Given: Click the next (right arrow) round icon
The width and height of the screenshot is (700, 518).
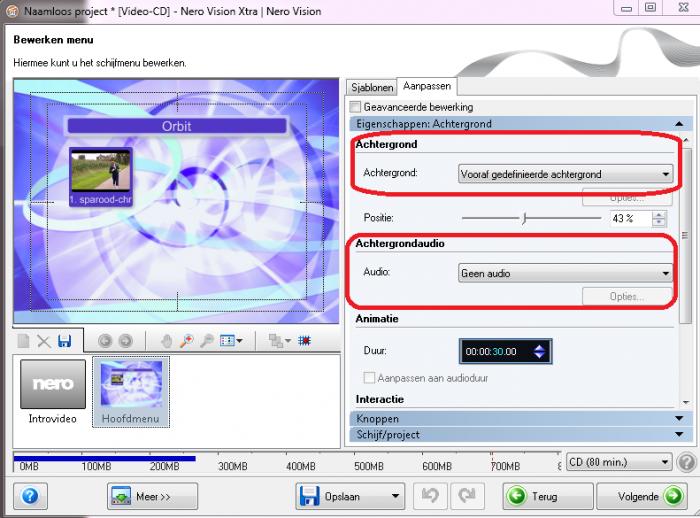Looking at the screenshot, I should (125, 341).
